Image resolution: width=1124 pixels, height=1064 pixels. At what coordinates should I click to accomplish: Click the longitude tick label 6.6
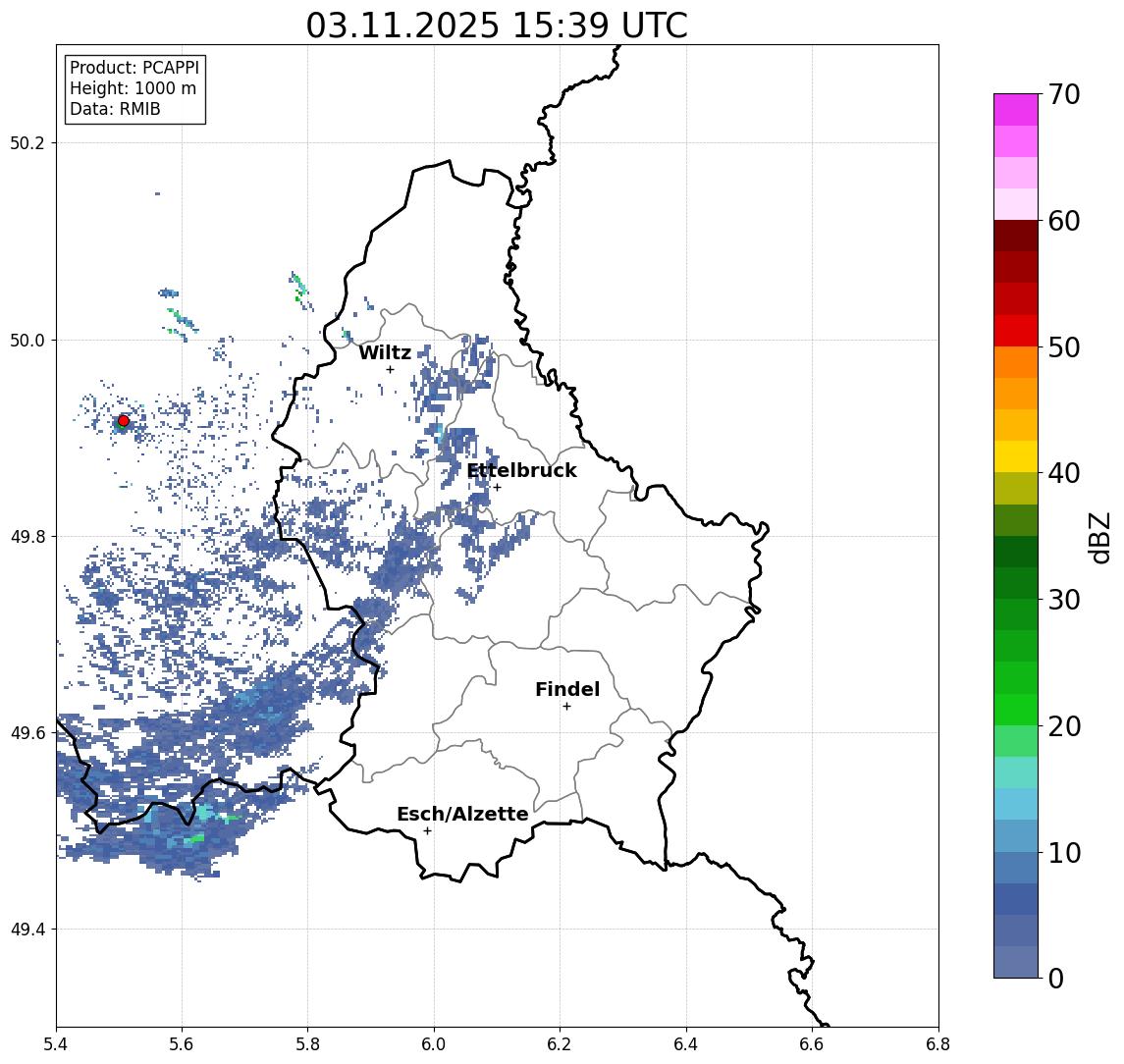[x=812, y=1044]
